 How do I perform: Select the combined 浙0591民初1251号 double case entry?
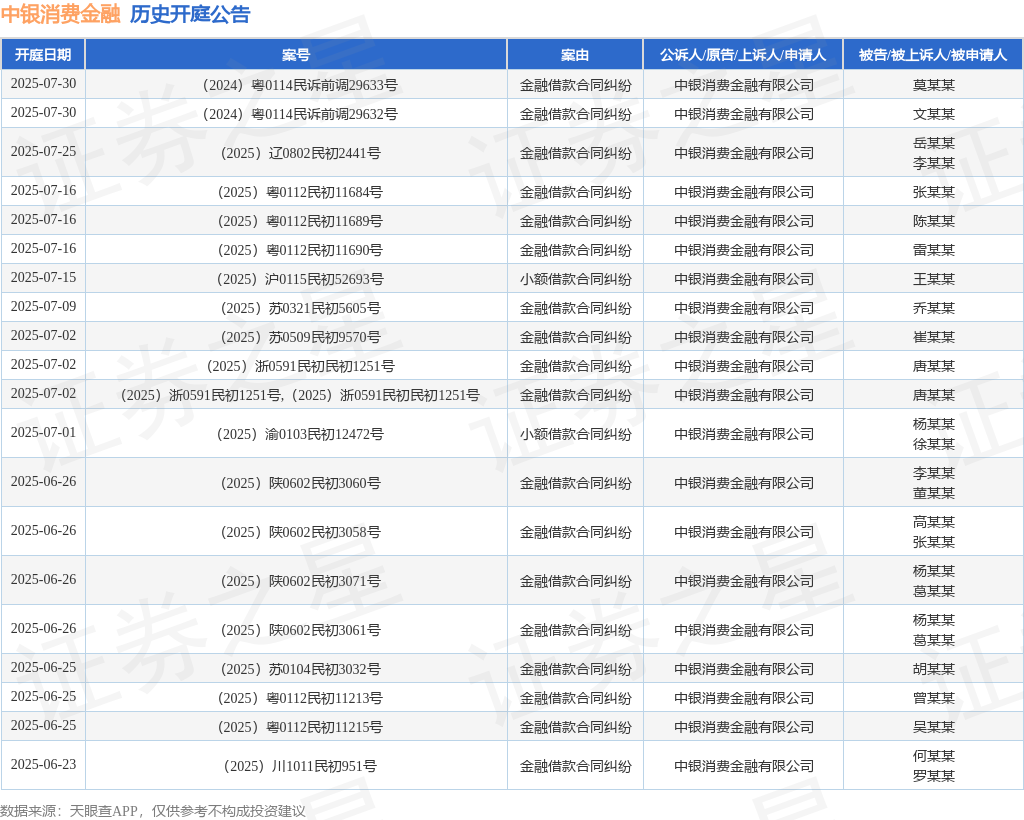coord(300,395)
